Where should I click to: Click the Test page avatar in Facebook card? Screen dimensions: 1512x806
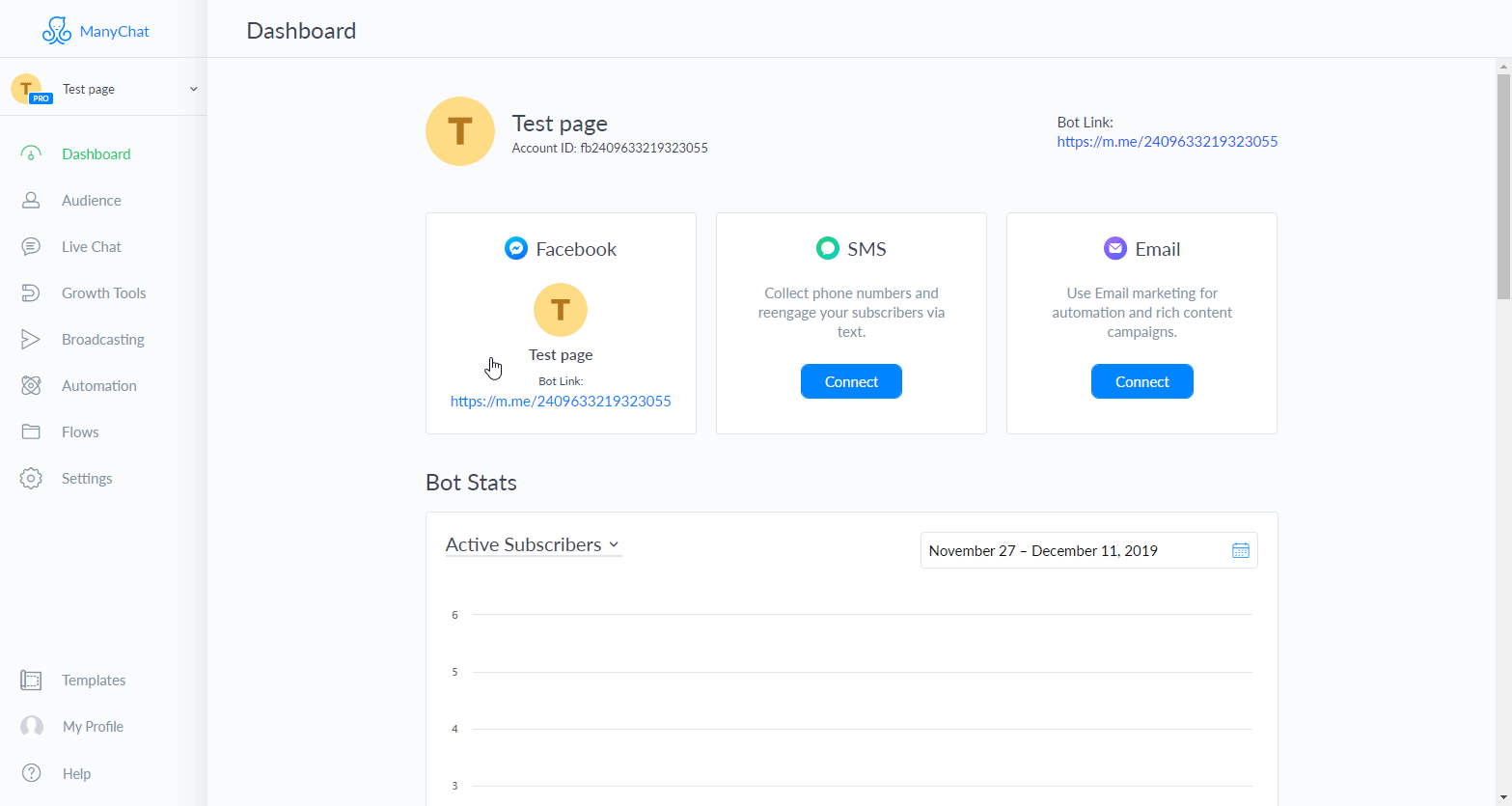(561, 310)
